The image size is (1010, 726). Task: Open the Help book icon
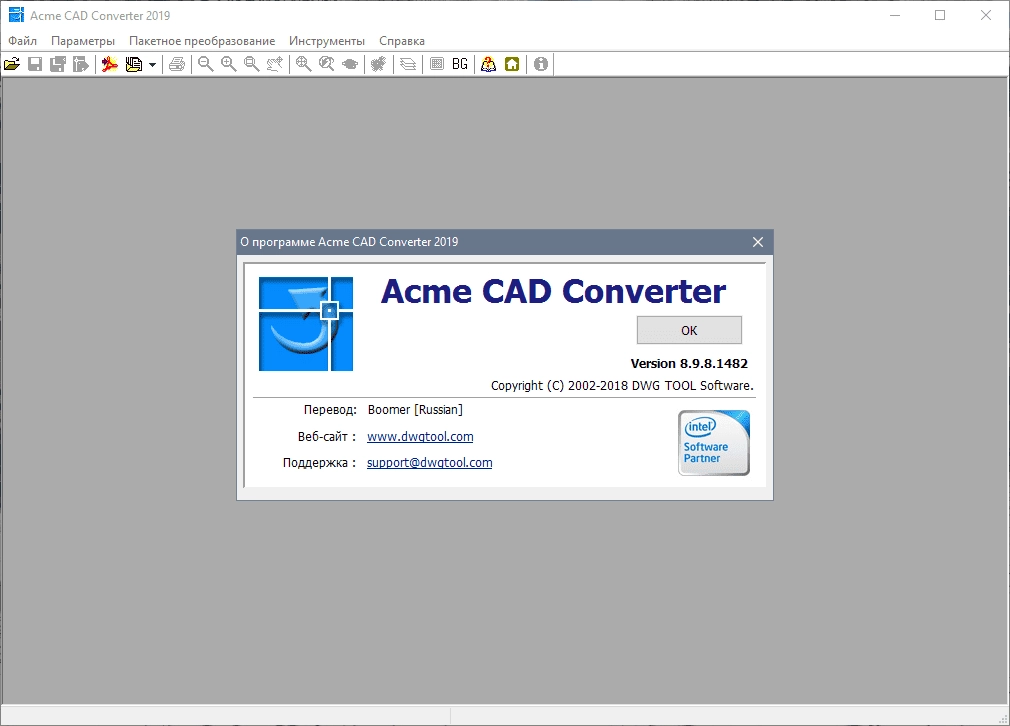tap(489, 64)
